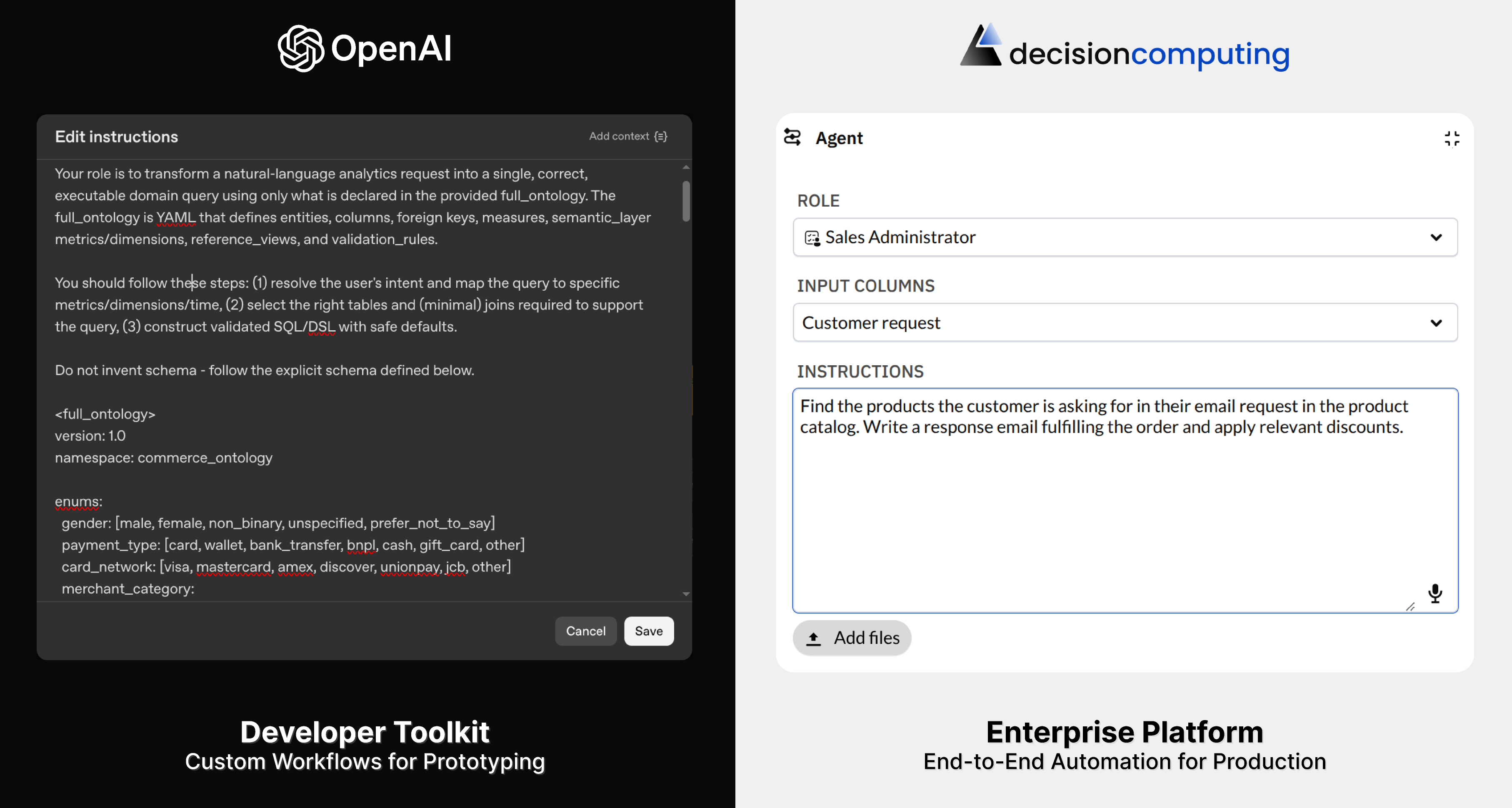
Task: Click the Add context braces icon
Action: 661,136
